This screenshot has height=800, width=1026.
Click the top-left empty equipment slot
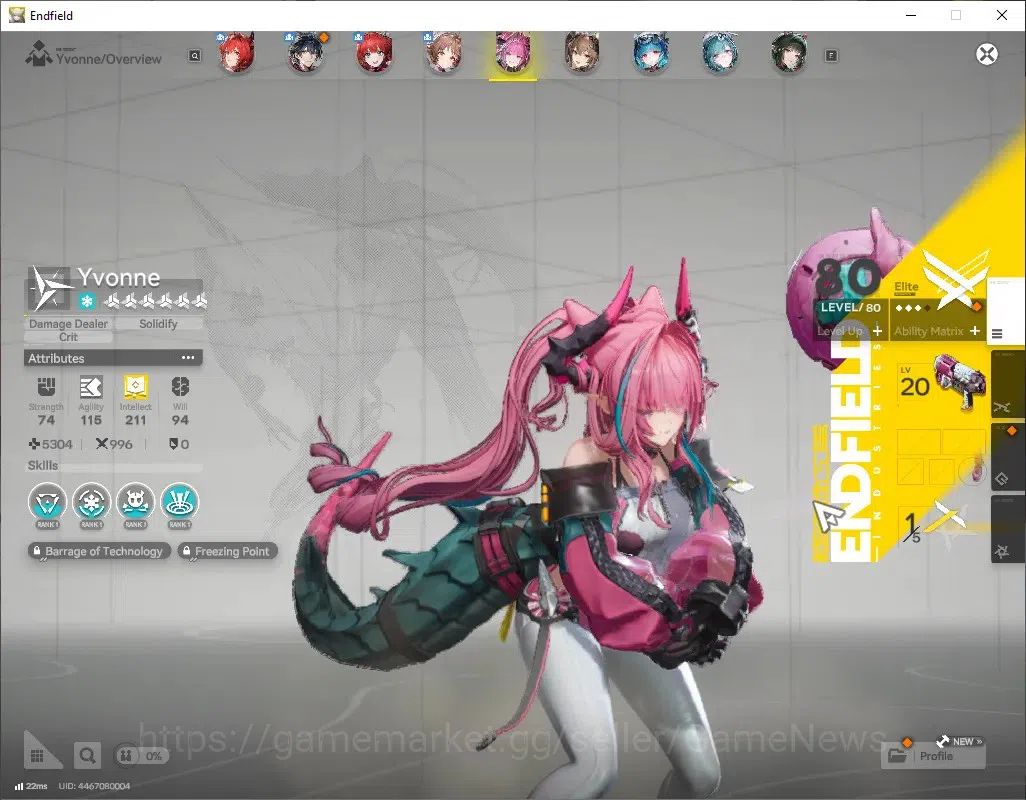919,442
